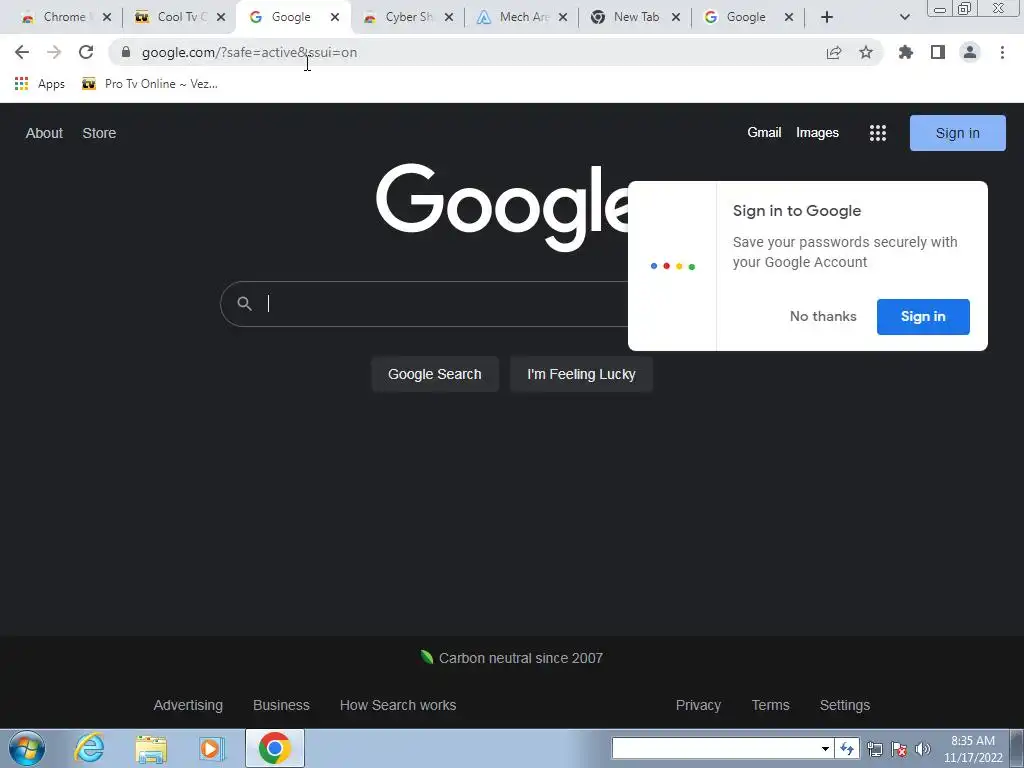Click the I'm Feeling Lucky button

tap(581, 374)
